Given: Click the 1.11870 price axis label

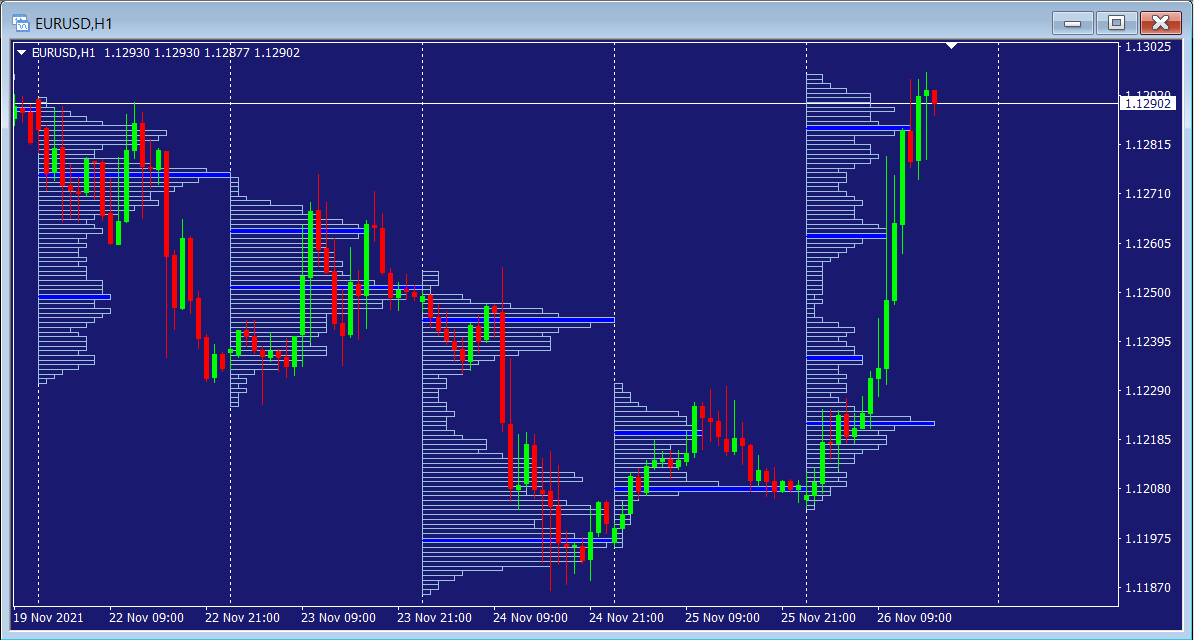Looking at the screenshot, I should 1147,587.
